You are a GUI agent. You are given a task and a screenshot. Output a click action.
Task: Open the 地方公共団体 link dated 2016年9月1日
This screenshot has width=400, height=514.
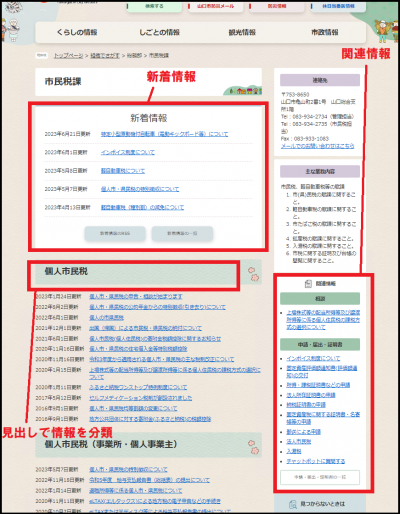click(150, 419)
